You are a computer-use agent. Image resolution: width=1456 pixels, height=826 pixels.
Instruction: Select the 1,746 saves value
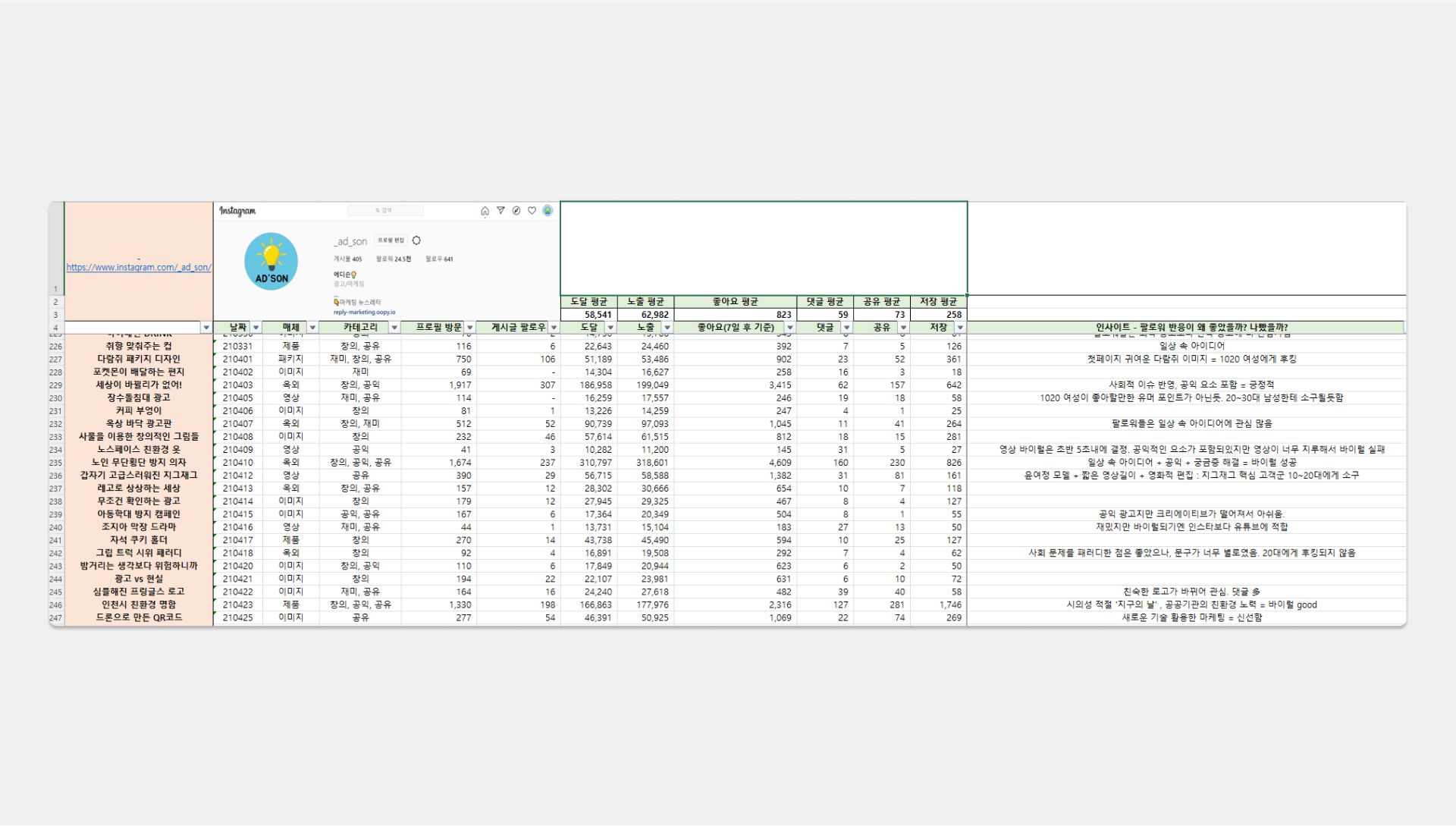939,605
